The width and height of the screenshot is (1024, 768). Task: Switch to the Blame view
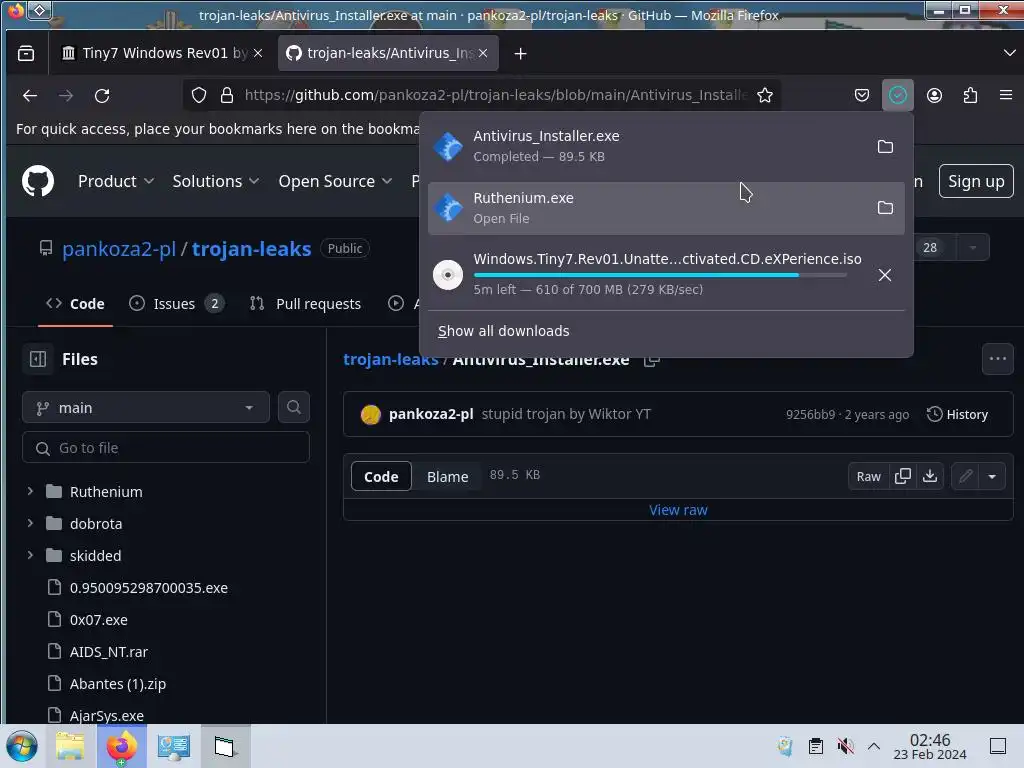point(447,477)
